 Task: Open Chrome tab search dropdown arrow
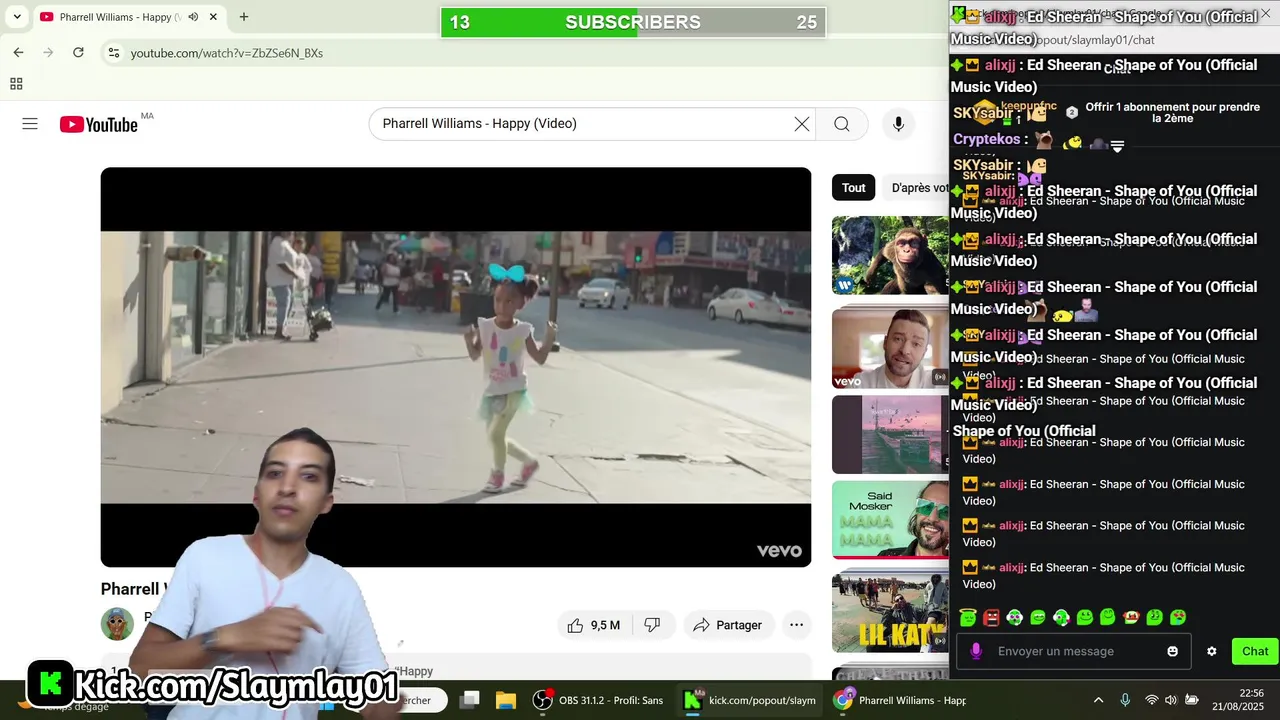(17, 17)
